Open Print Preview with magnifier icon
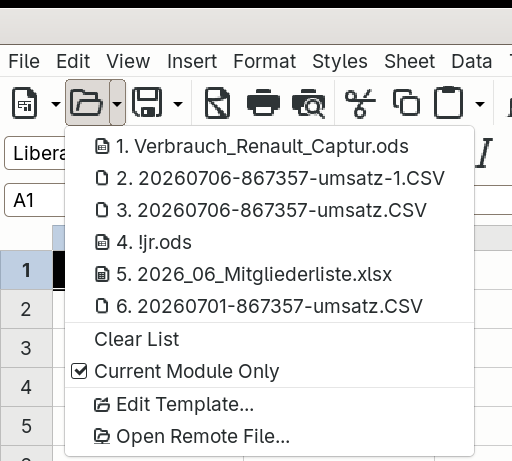The height and width of the screenshot is (461, 512). pyautogui.click(x=309, y=103)
